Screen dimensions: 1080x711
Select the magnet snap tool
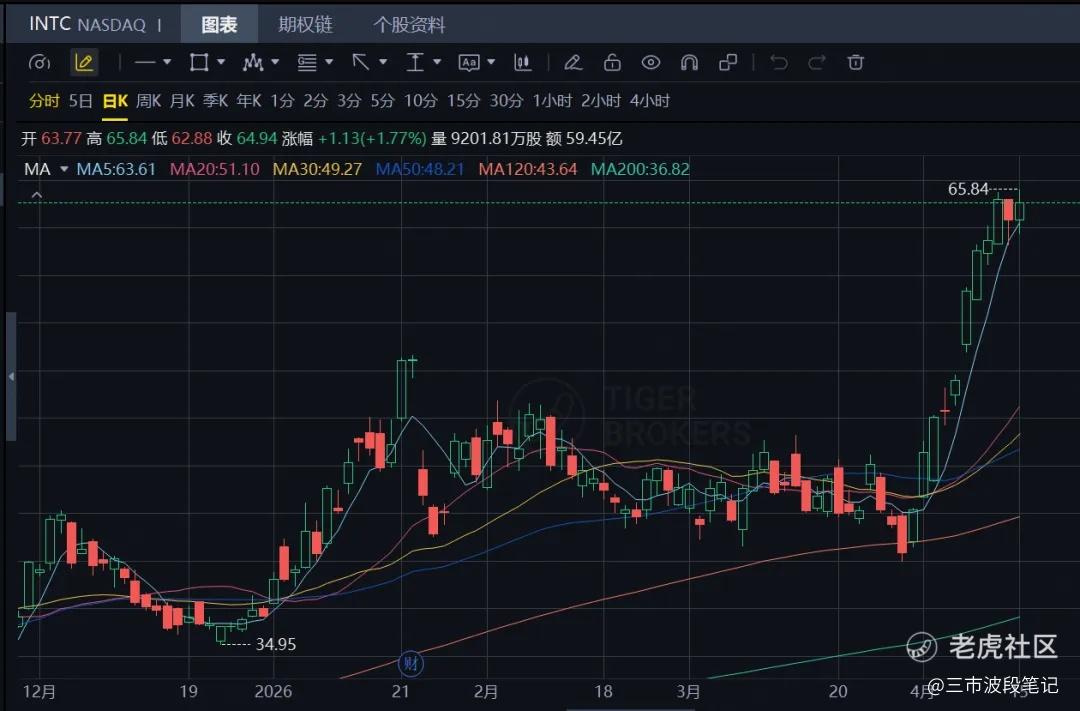[689, 63]
